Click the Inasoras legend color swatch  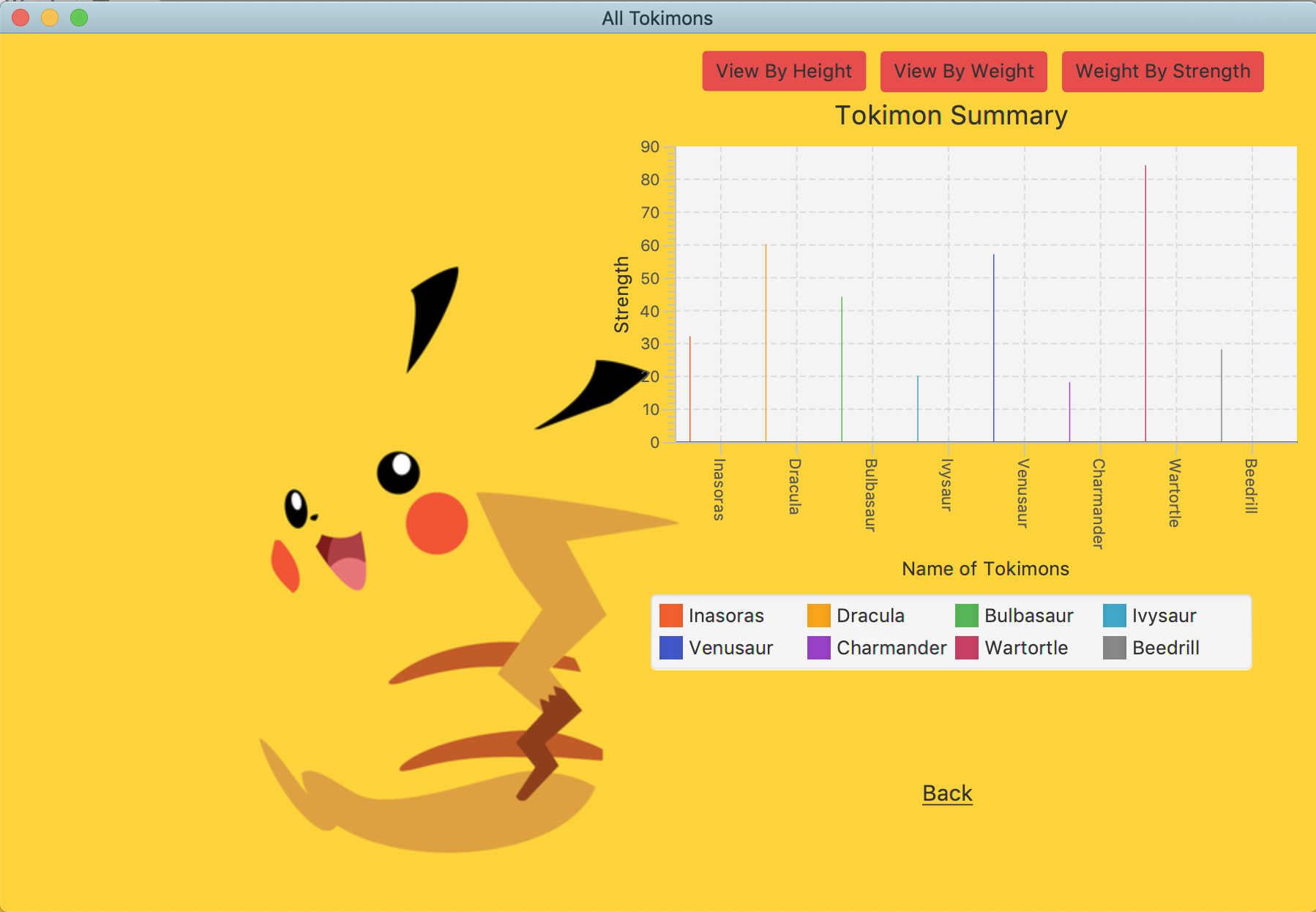pyautogui.click(x=670, y=616)
